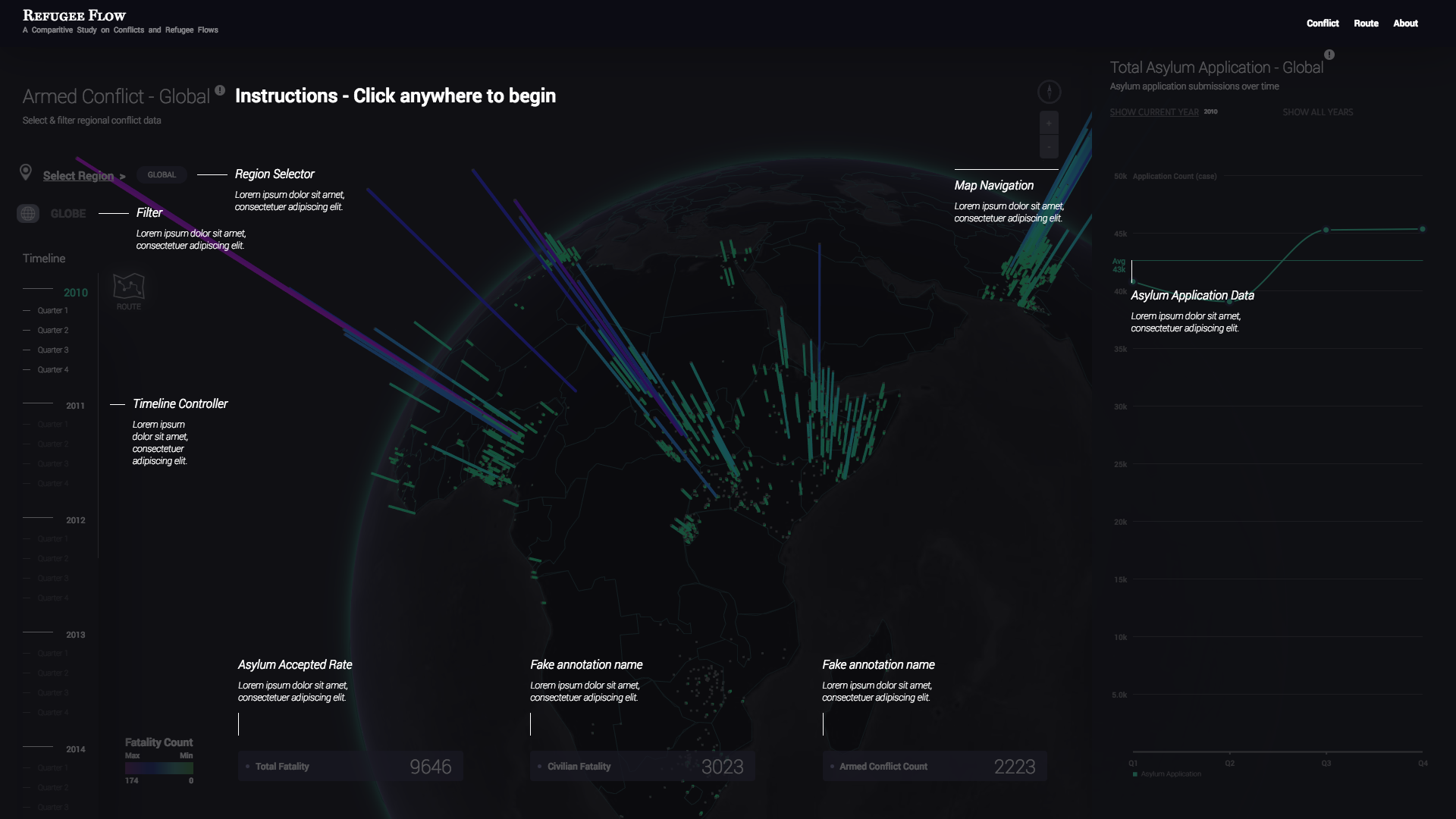The width and height of the screenshot is (1456, 819).
Task: Select year 2012 on timeline
Action: point(75,520)
